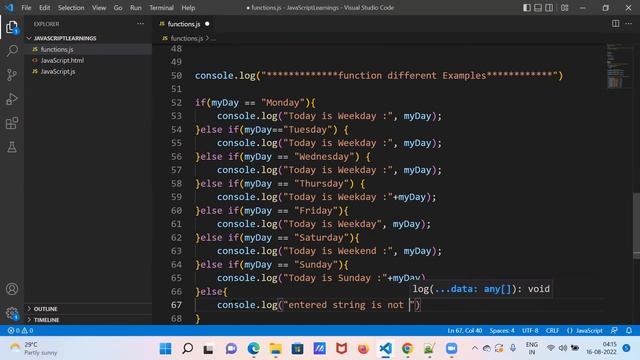640x360 pixels.
Task: Open Windows taskbar search
Action: 187,349
